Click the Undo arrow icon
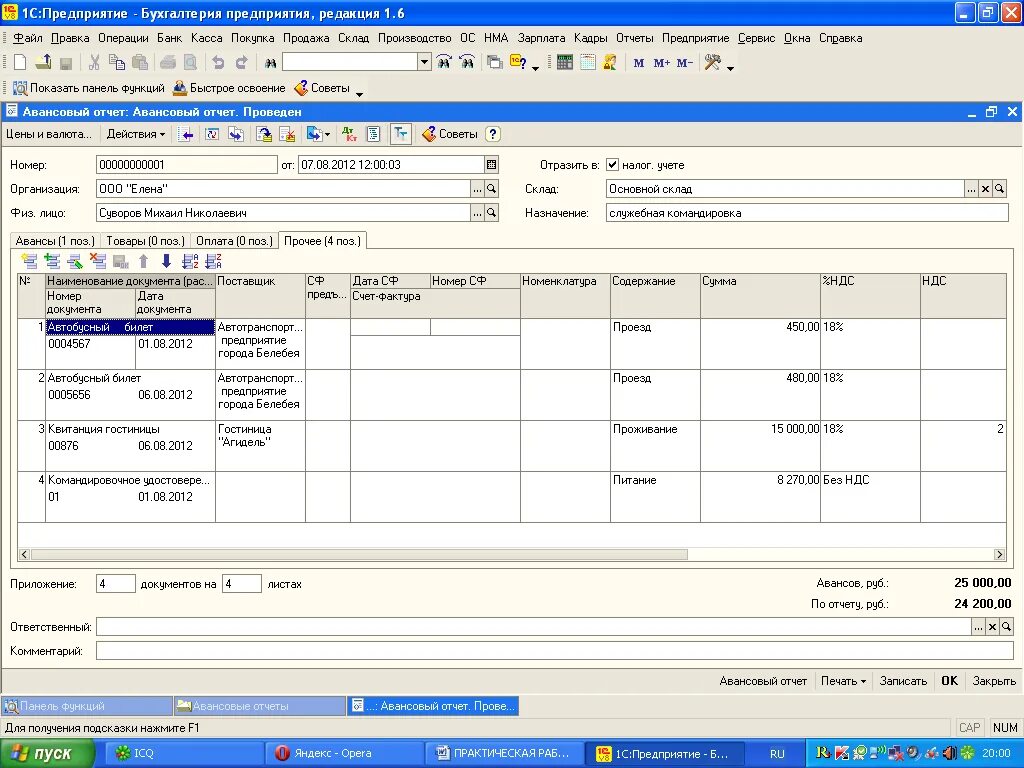 (218, 63)
